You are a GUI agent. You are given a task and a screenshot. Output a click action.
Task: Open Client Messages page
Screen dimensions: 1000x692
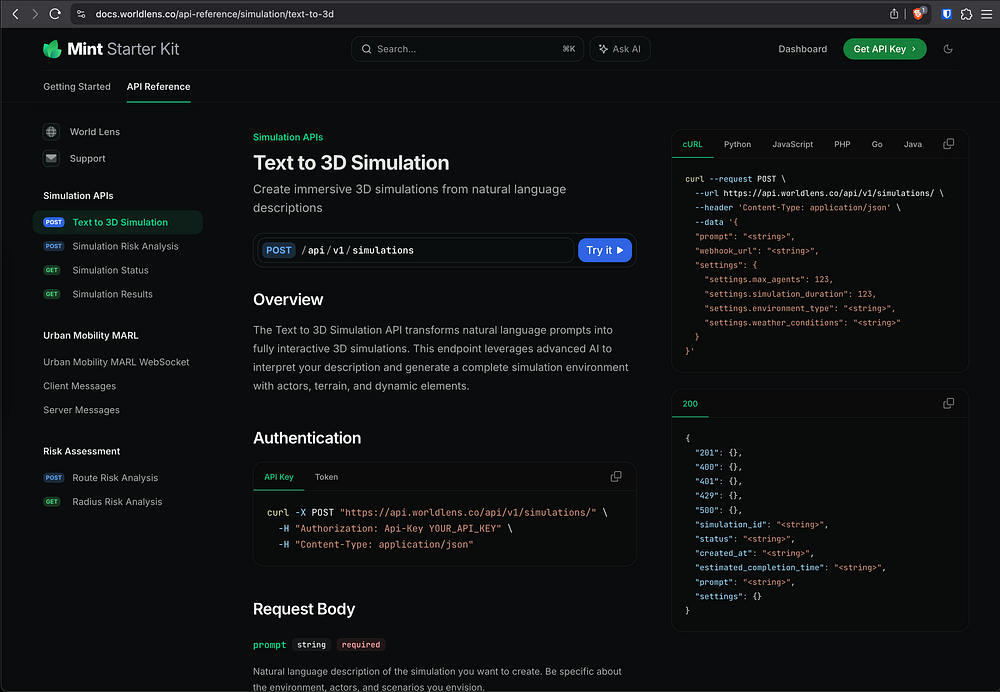click(80, 386)
